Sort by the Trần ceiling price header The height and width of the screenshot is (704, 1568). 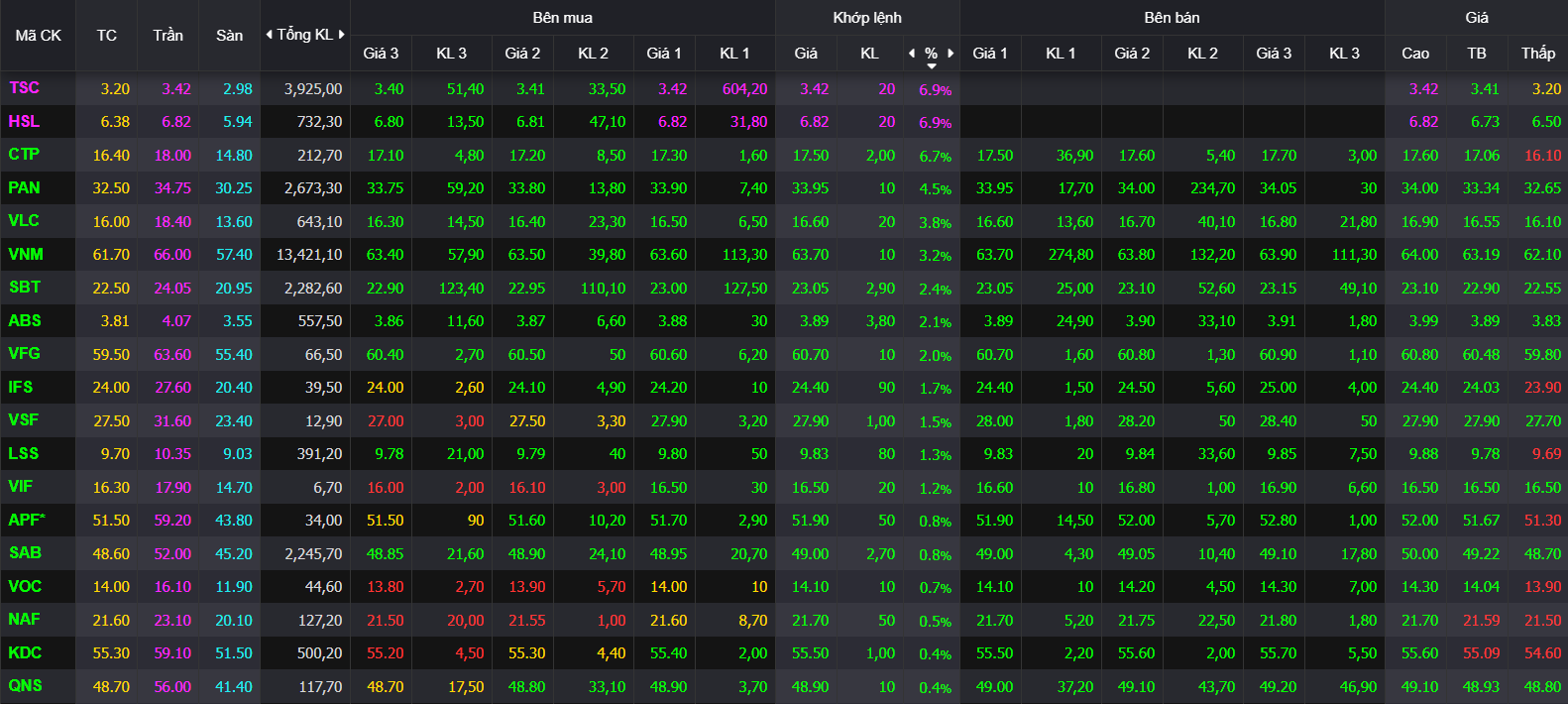(x=168, y=36)
